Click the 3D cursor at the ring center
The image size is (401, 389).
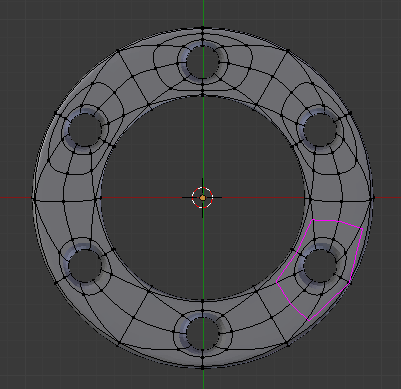tap(202, 198)
